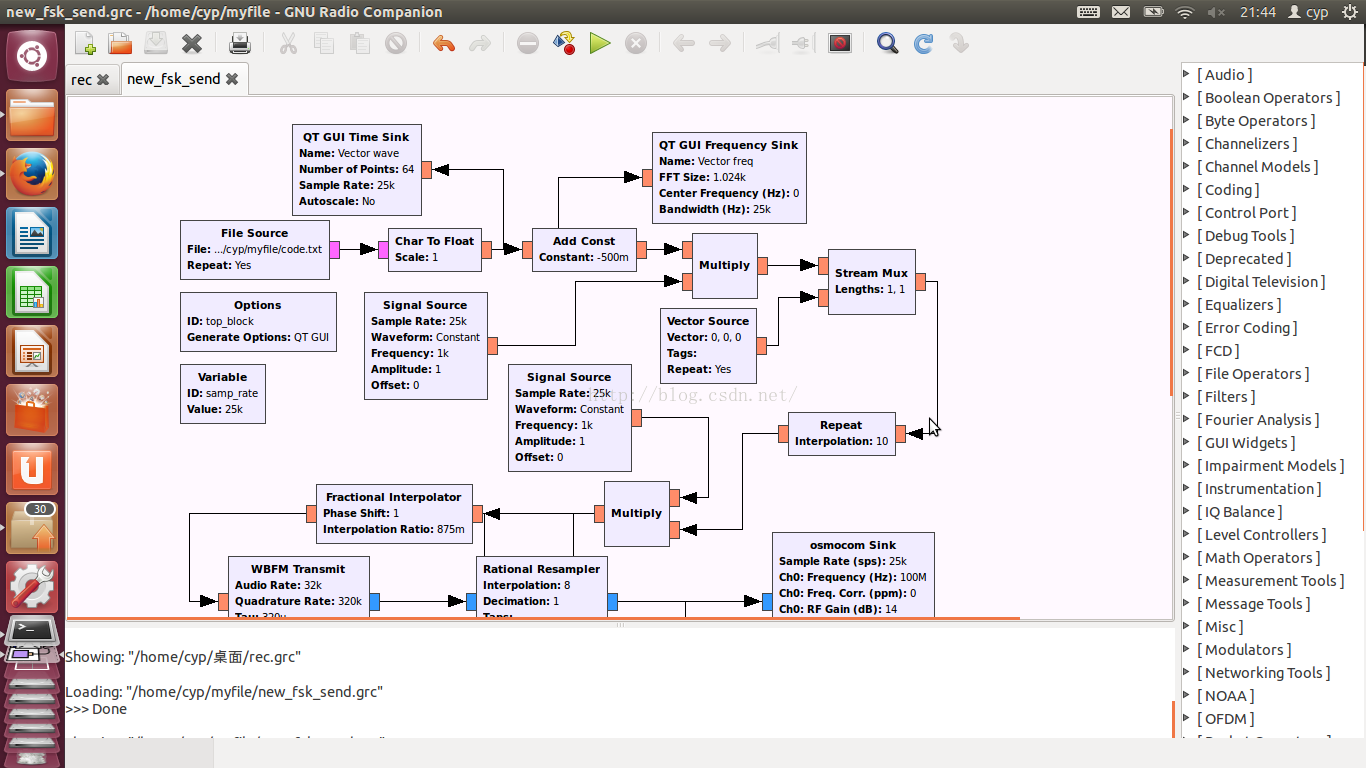Open the Wi-Fi network indicator
This screenshot has height=768, width=1366.
[x=1185, y=12]
